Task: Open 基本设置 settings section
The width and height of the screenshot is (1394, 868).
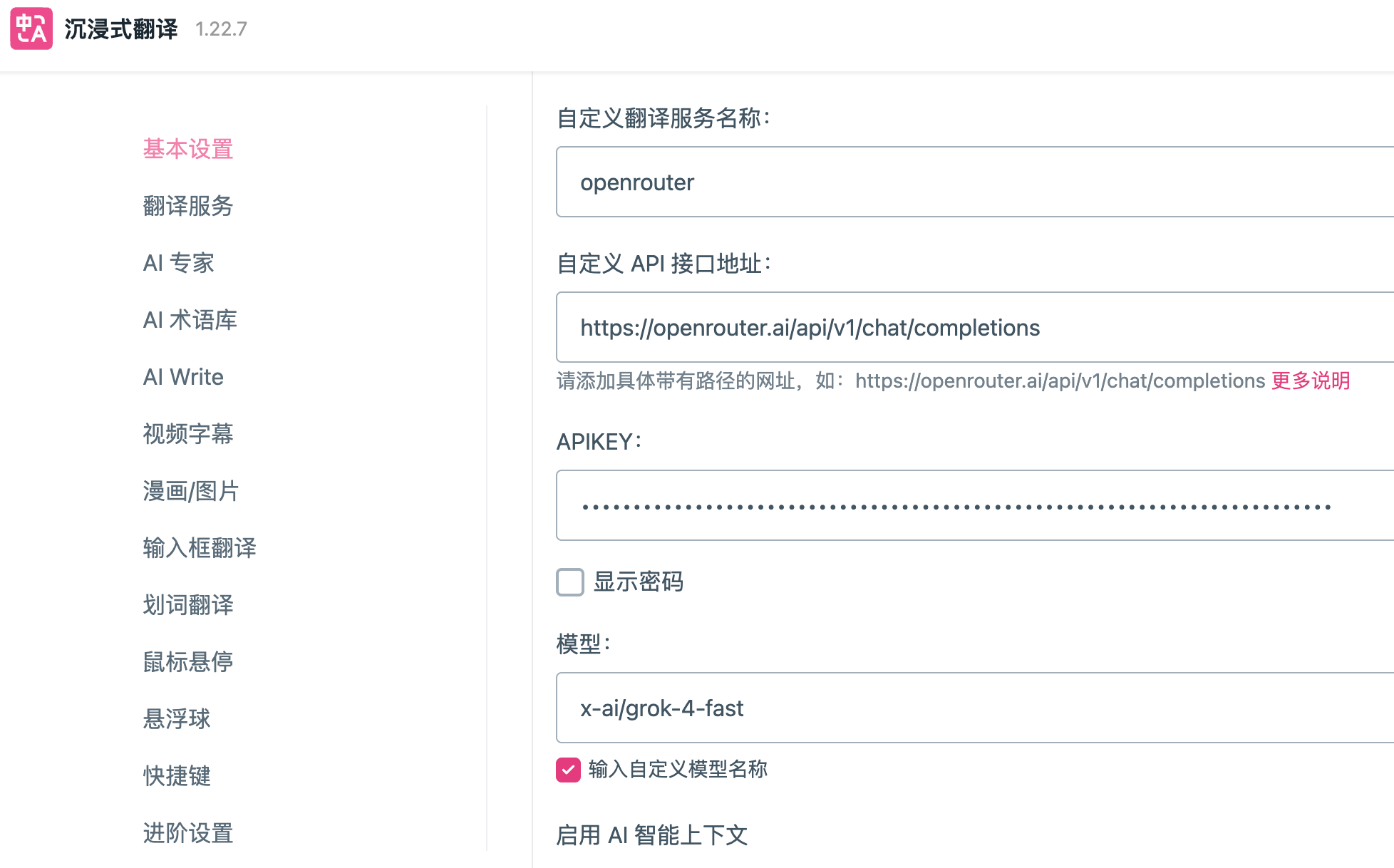Action: click(x=188, y=149)
